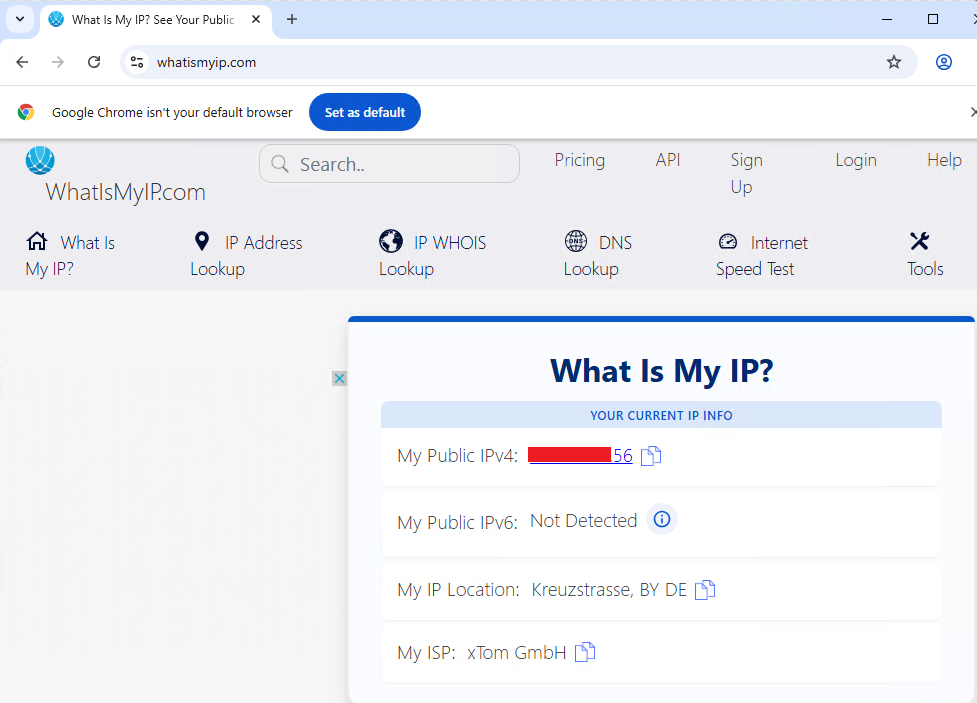This screenshot has height=703, width=977.
Task: Open the API page
Action: coord(668,160)
